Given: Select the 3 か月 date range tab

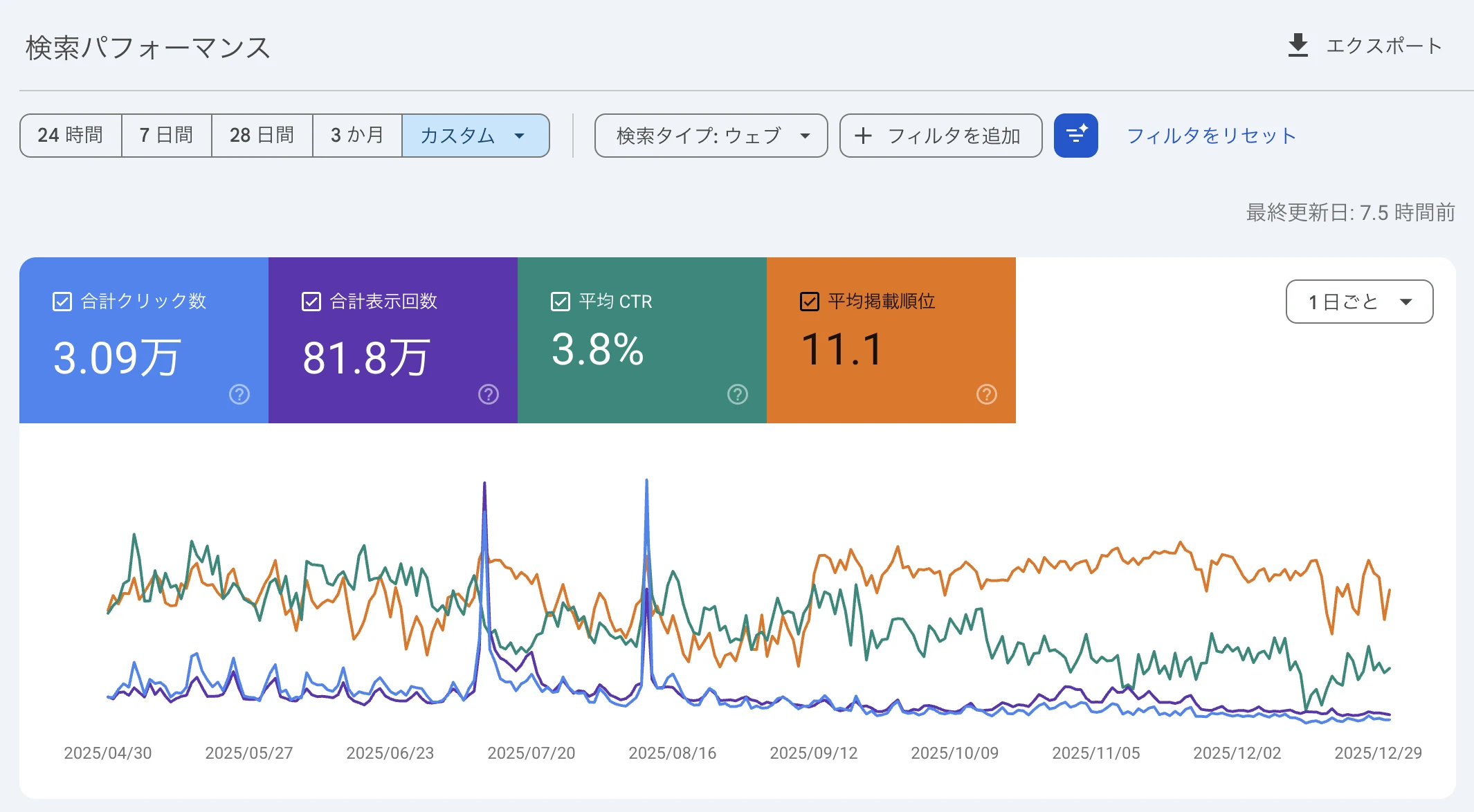Looking at the screenshot, I should tap(357, 135).
